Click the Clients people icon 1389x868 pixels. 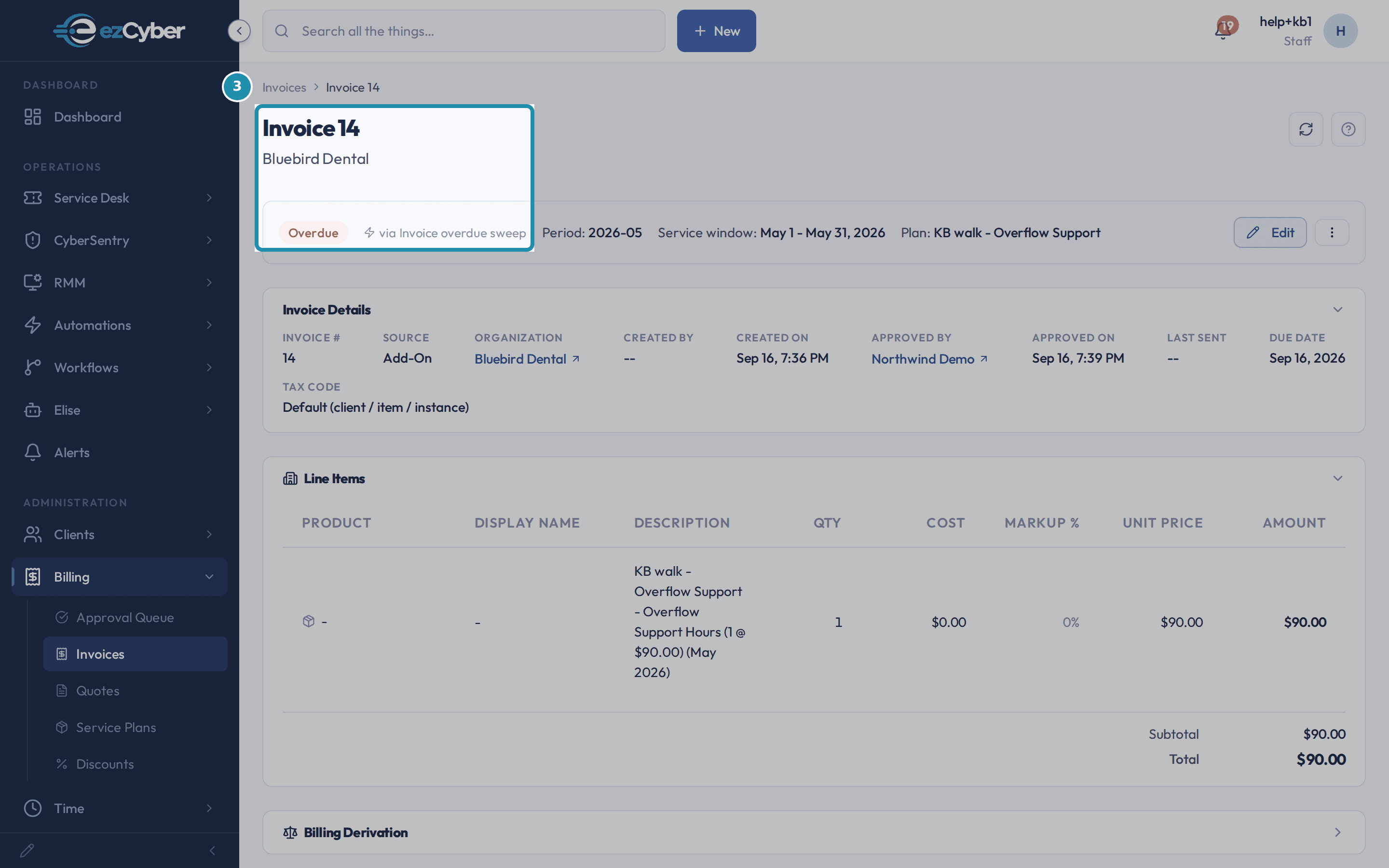(x=33, y=534)
